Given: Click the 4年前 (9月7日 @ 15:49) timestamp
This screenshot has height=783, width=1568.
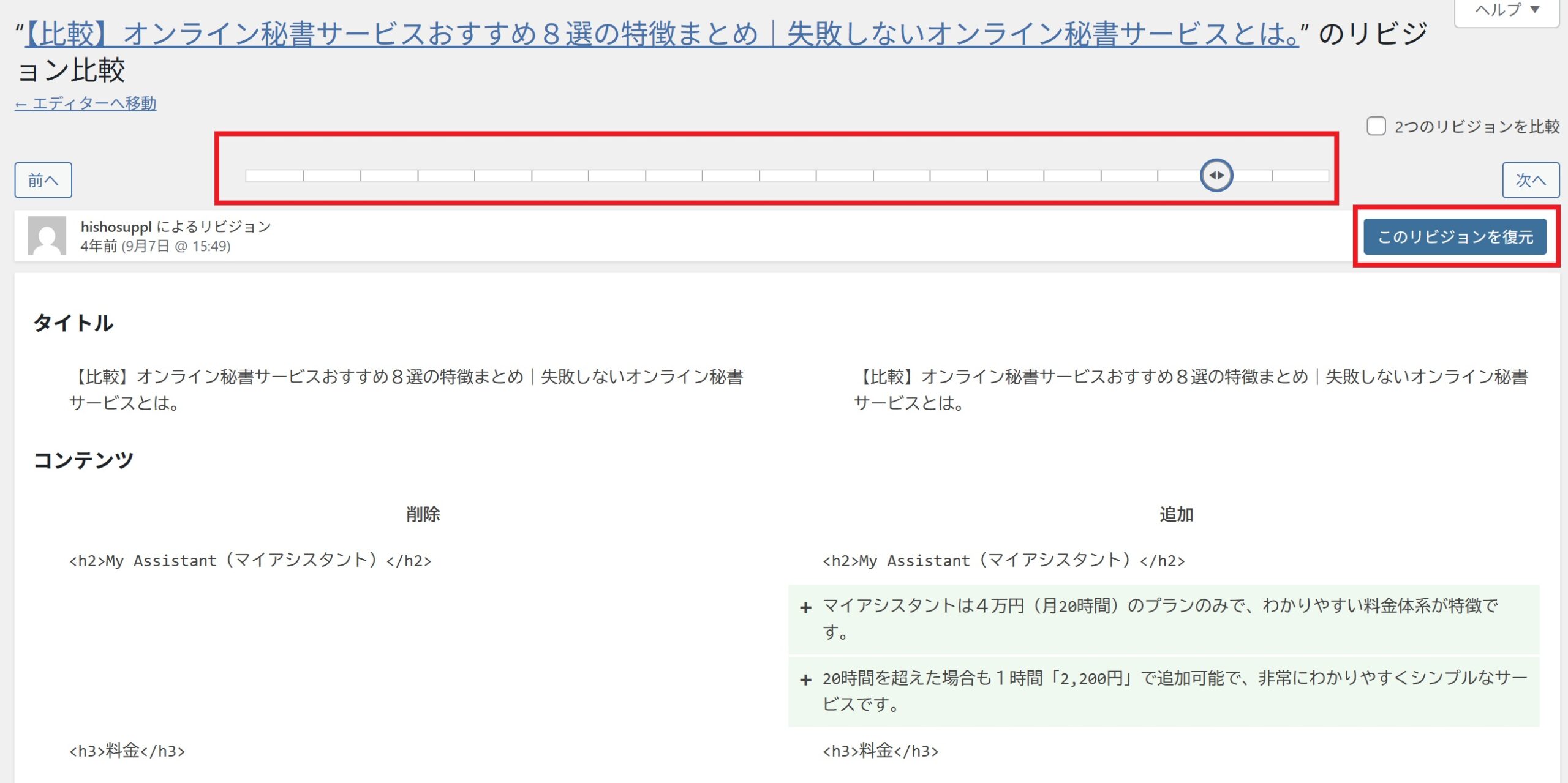Looking at the screenshot, I should click(x=156, y=246).
